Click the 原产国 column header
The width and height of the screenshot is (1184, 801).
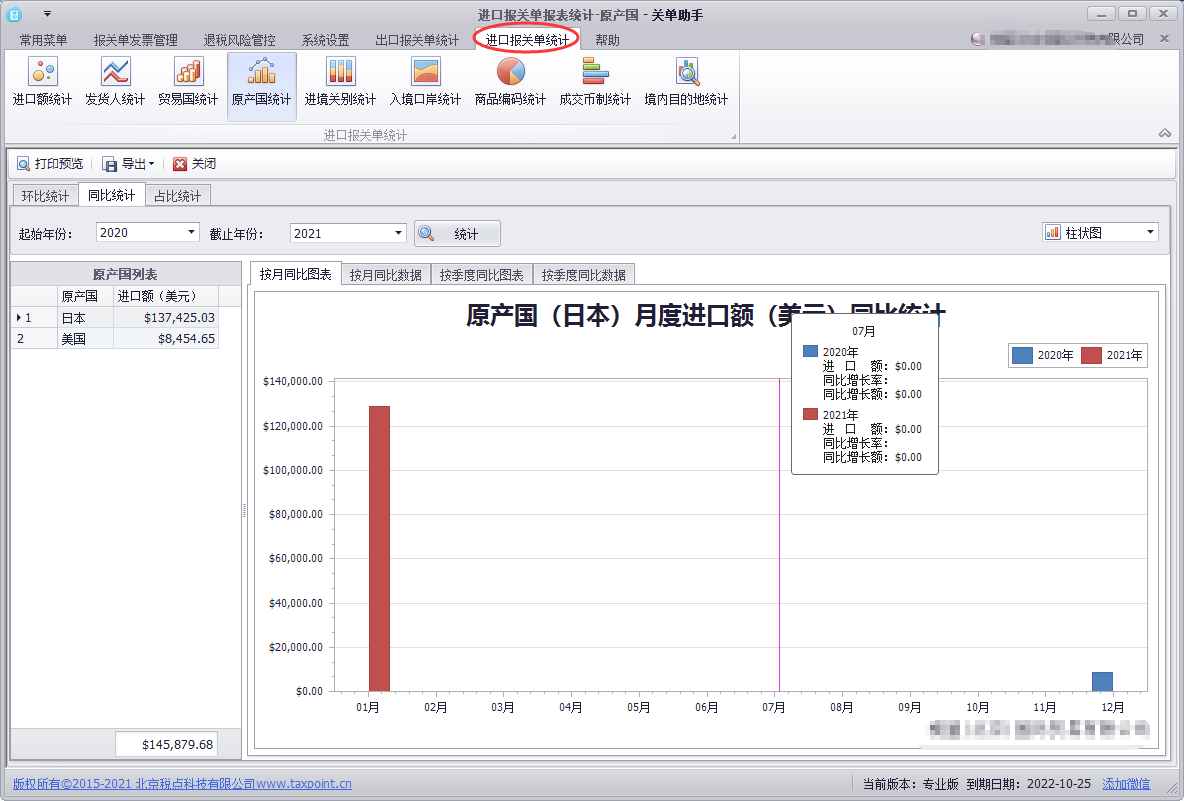(85, 296)
